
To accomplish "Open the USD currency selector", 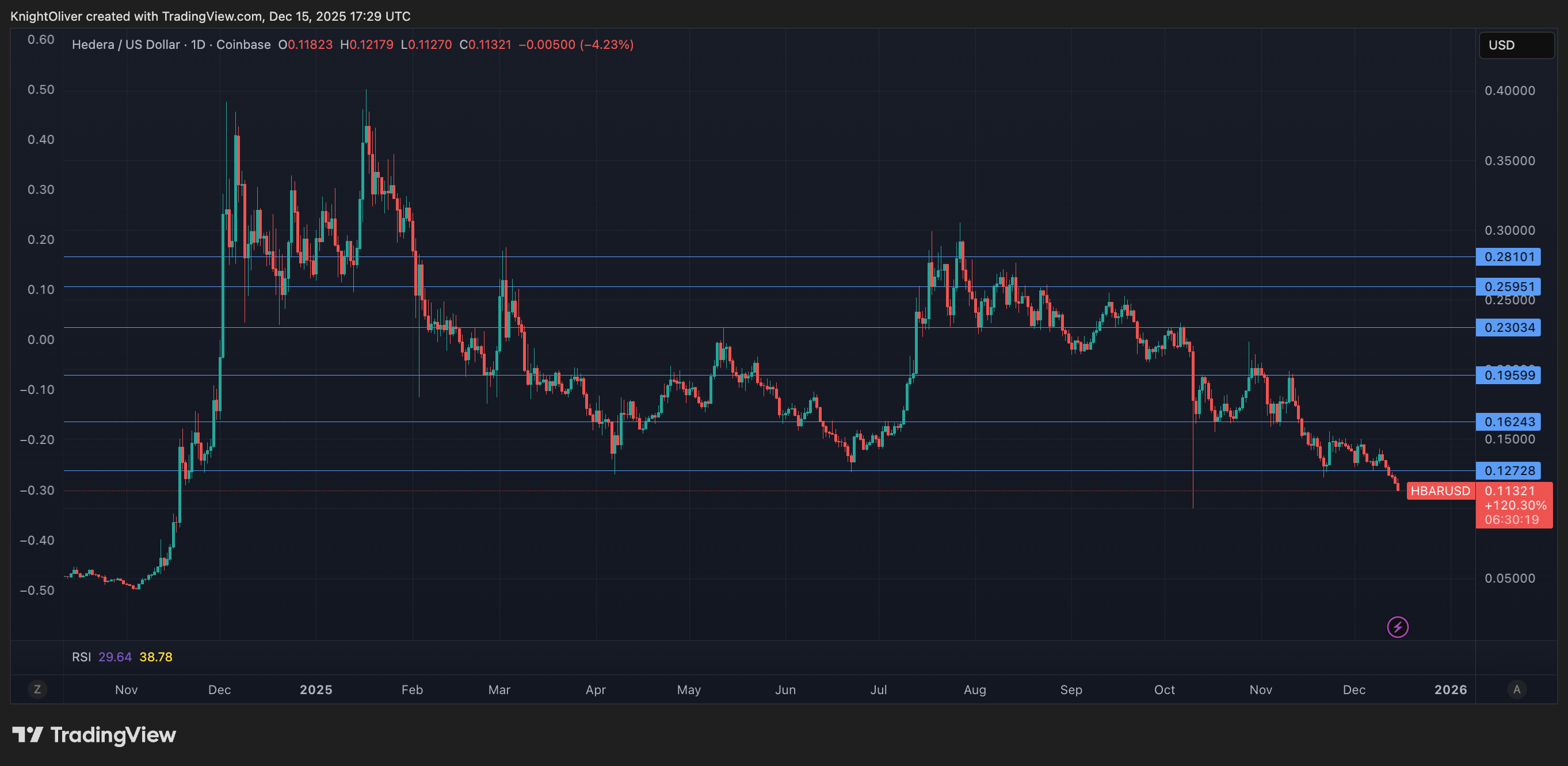I will coord(1515,45).
